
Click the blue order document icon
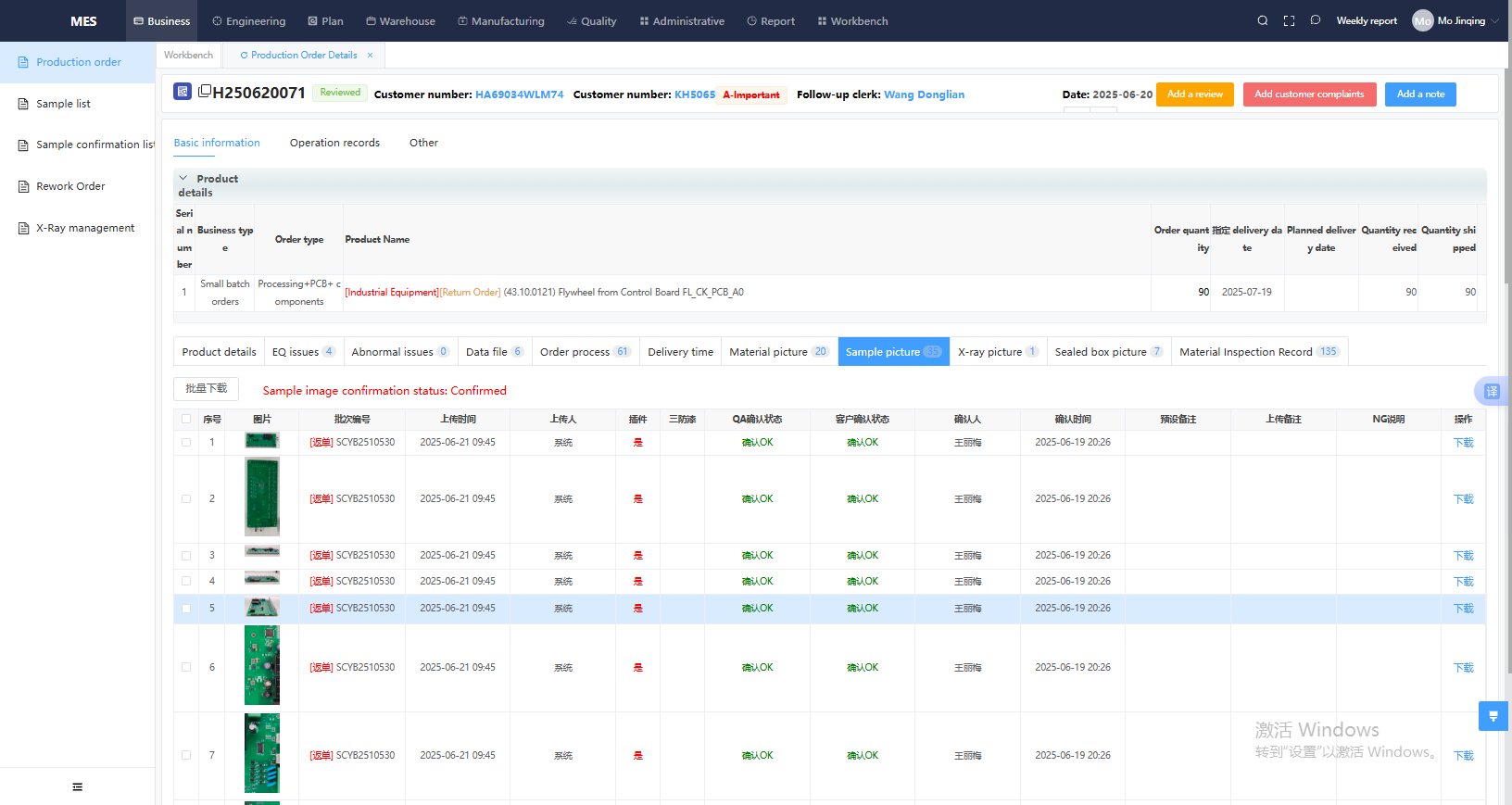(183, 92)
